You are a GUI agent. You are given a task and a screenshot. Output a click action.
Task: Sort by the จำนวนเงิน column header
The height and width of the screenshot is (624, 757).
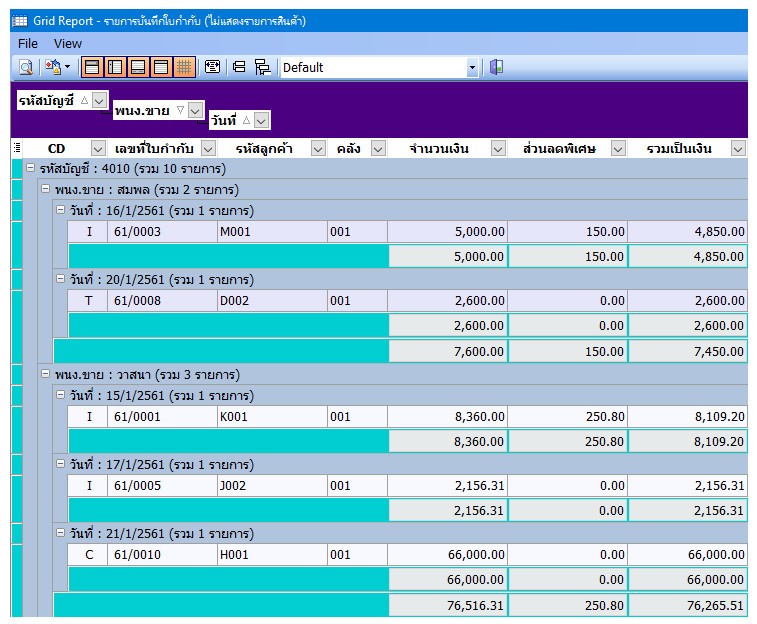click(x=439, y=148)
